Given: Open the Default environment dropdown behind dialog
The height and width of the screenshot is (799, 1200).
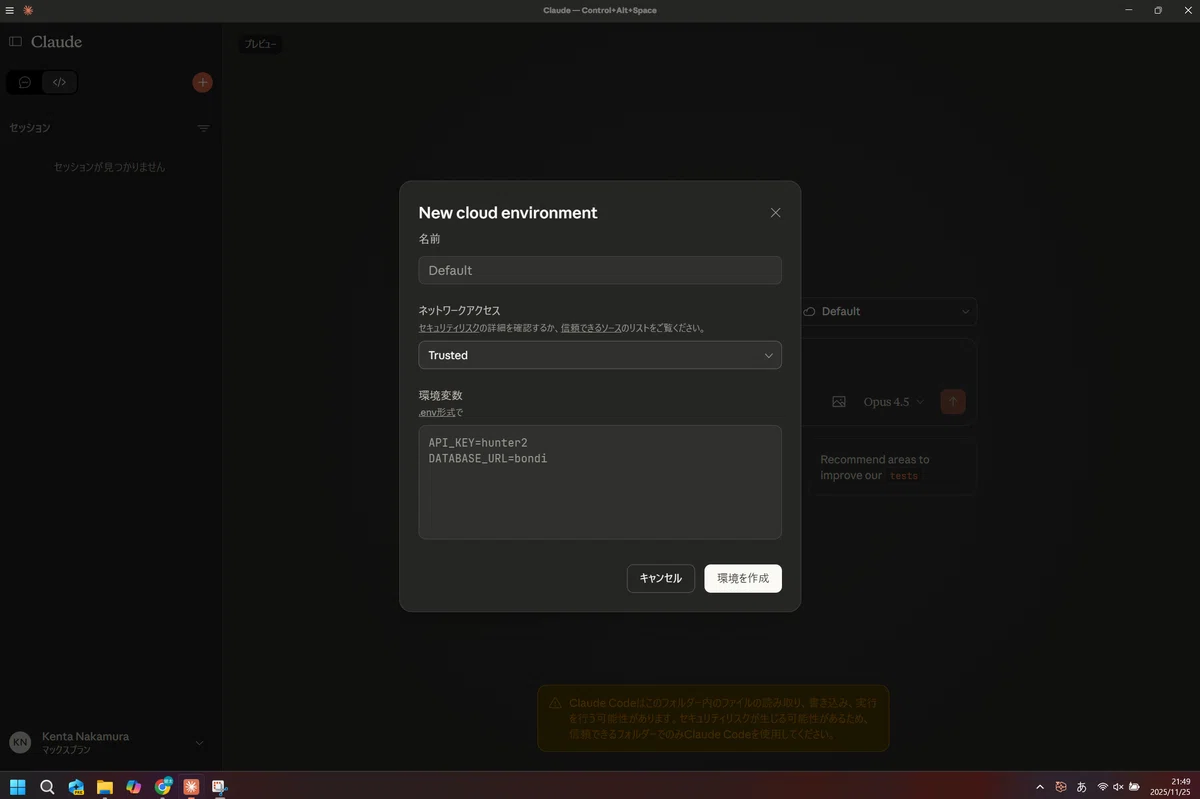Looking at the screenshot, I should point(887,311).
